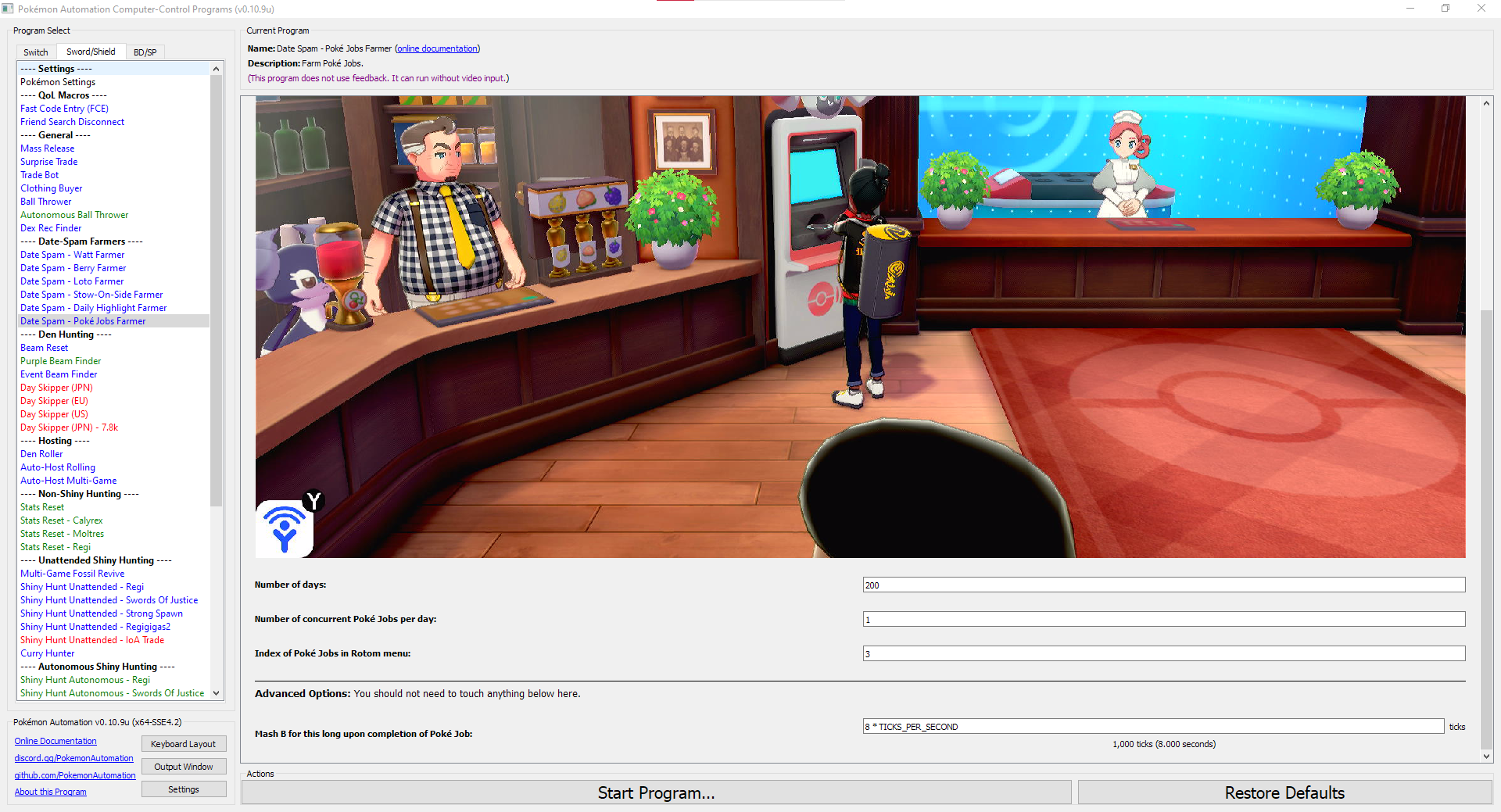Click the options panel scroll-down arrow

point(1486,756)
